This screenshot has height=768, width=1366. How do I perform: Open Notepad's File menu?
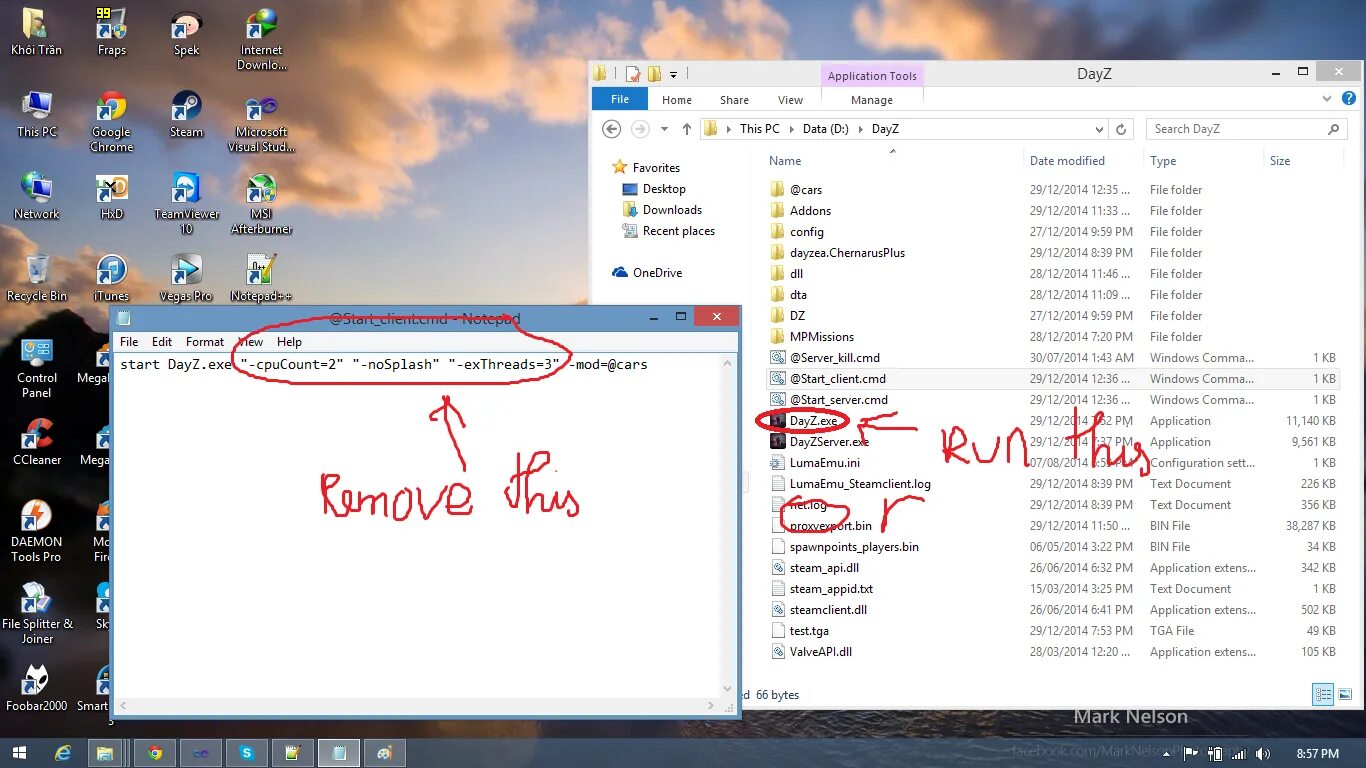[130, 342]
